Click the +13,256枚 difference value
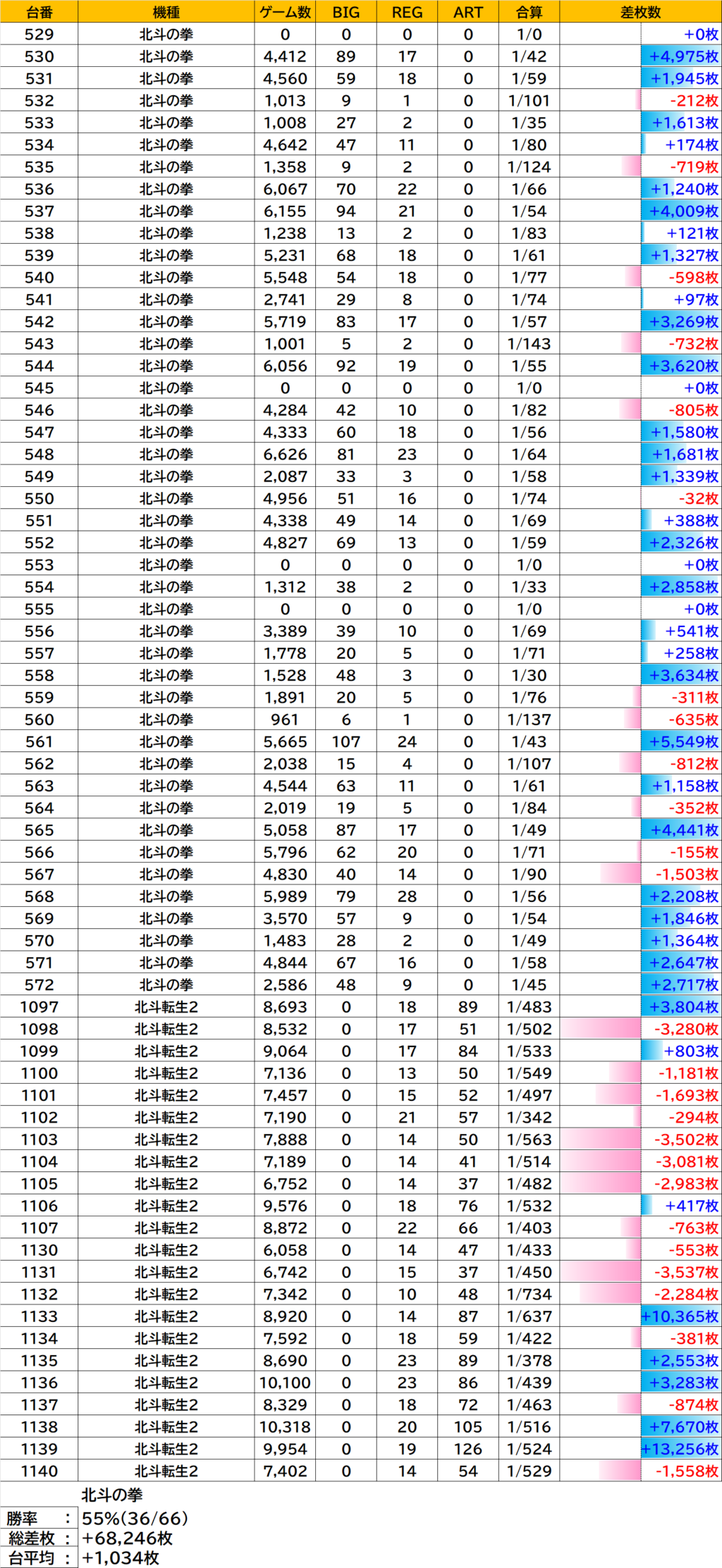This screenshot has height=1568, width=722. pyautogui.click(x=680, y=1449)
